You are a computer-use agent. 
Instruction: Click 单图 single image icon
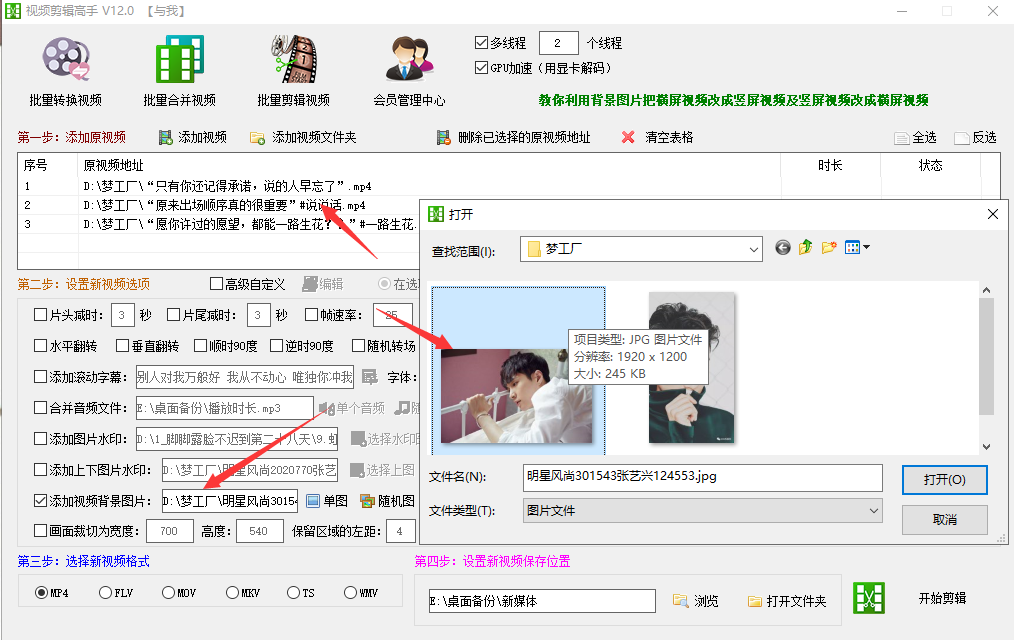(313, 501)
